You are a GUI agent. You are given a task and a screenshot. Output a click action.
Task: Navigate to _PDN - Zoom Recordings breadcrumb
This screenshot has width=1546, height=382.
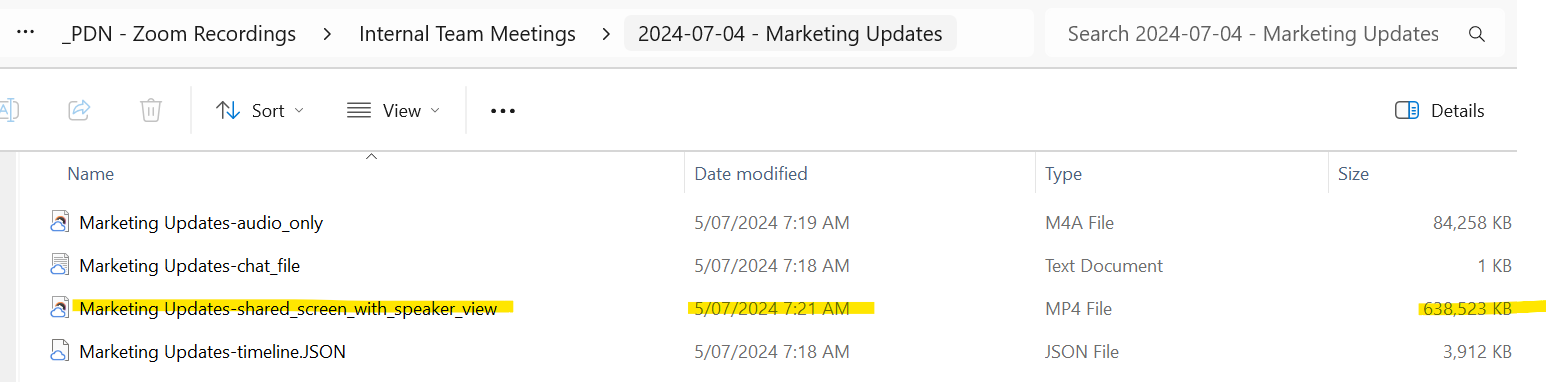179,34
